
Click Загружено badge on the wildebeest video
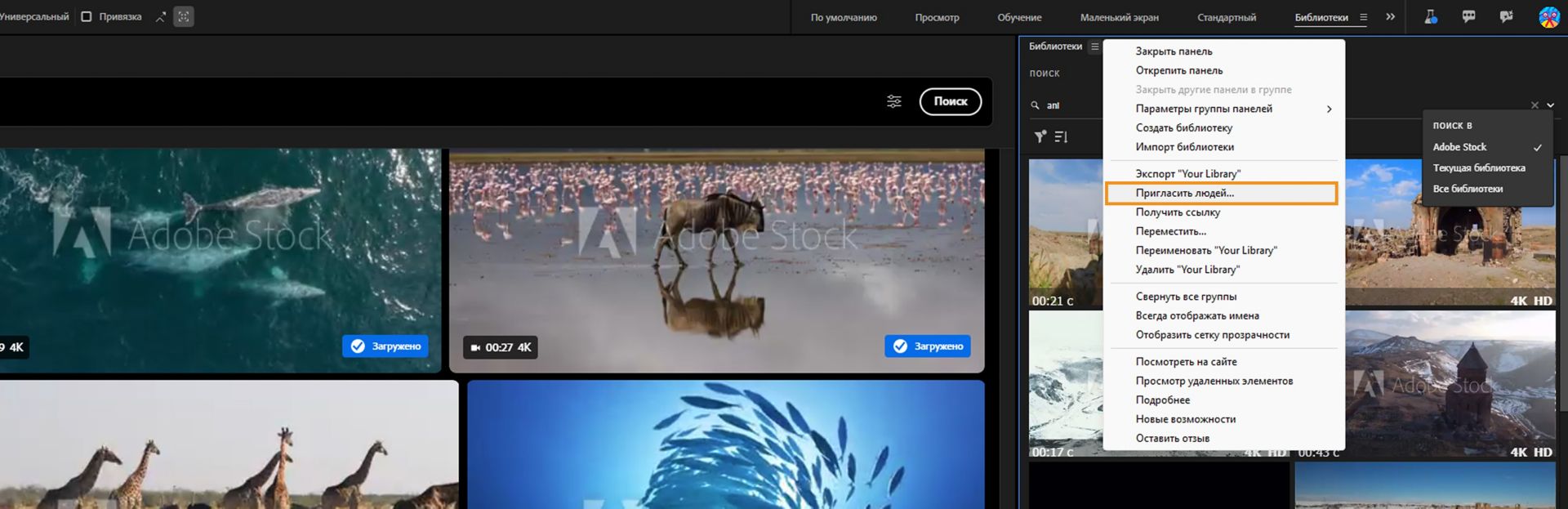click(x=928, y=346)
